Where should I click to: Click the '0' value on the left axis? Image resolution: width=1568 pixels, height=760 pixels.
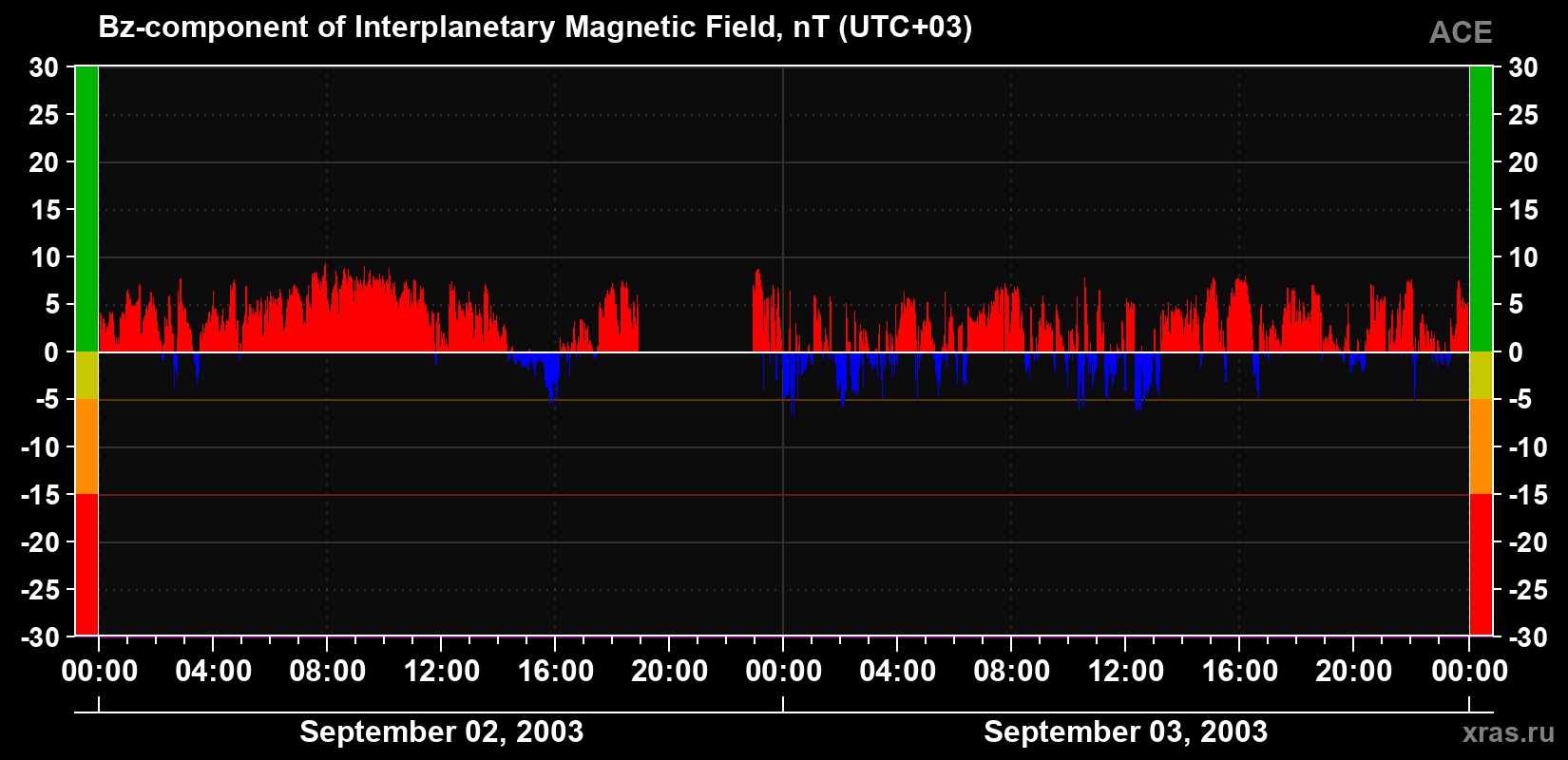click(52, 352)
